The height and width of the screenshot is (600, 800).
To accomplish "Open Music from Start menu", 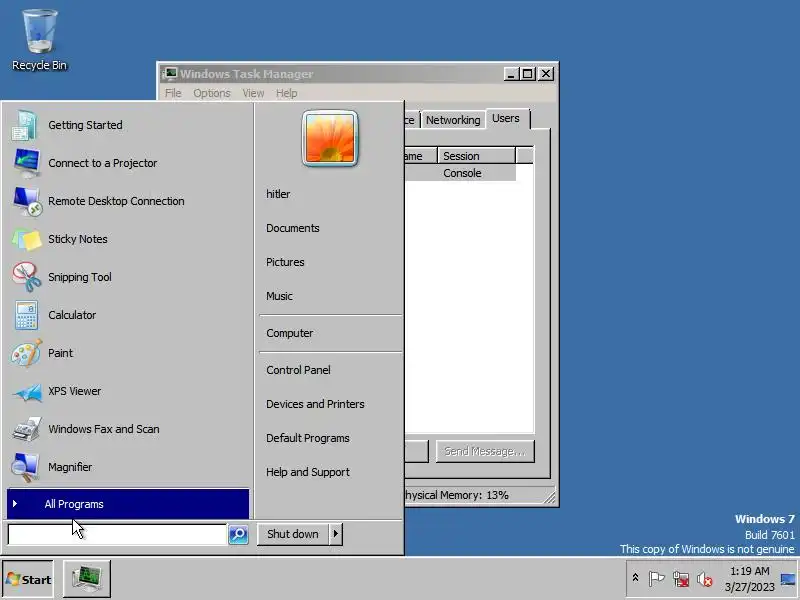I will 280,296.
